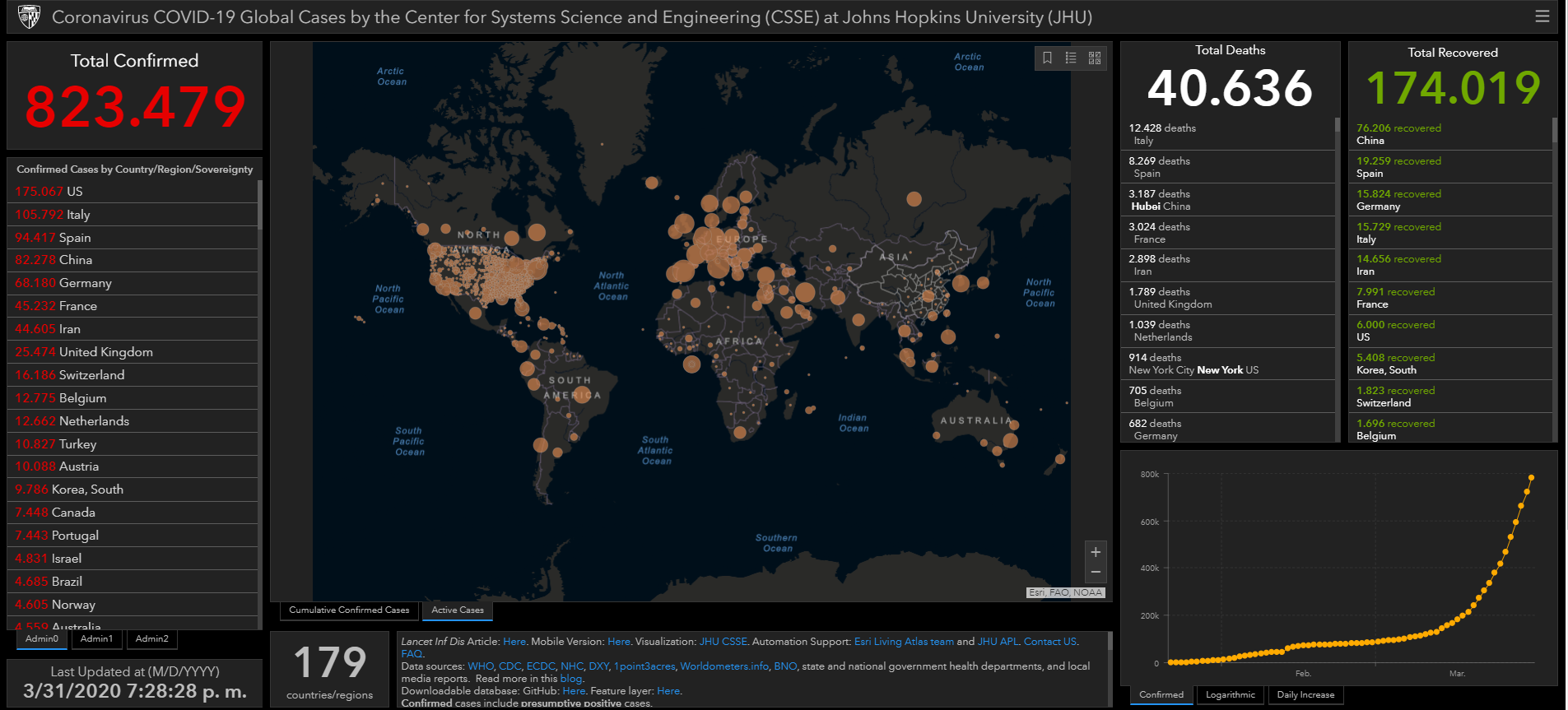
Task: Open the Mobile Version 'Here' link
Action: [619, 642]
